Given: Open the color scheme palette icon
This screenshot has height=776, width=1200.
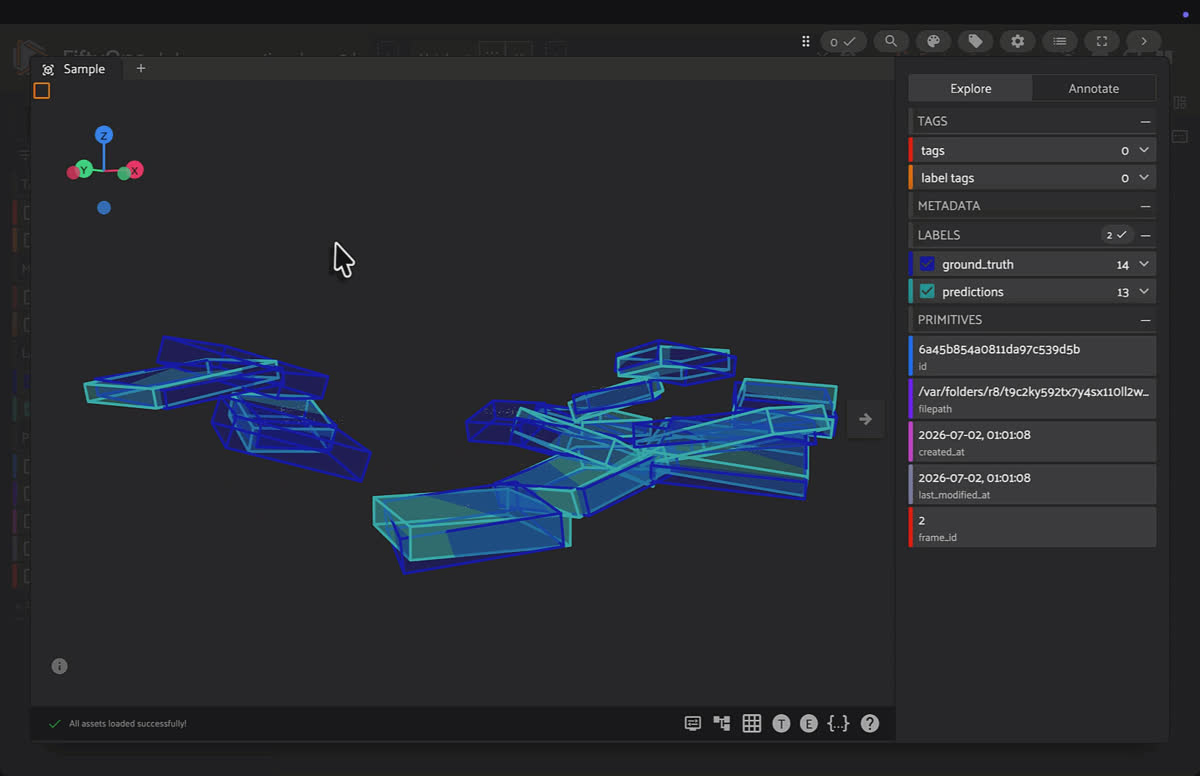Looking at the screenshot, I should 933,41.
